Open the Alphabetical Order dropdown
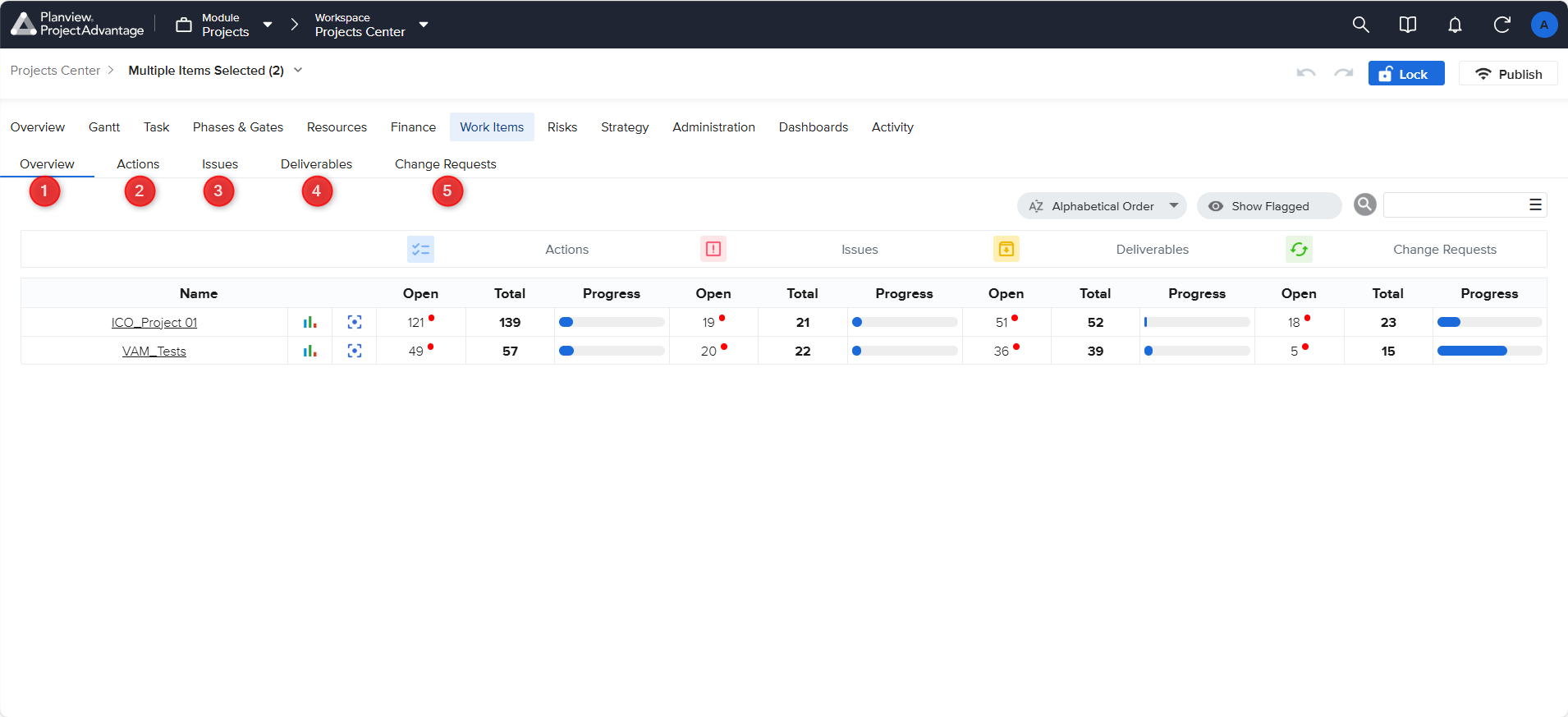 click(x=1102, y=206)
